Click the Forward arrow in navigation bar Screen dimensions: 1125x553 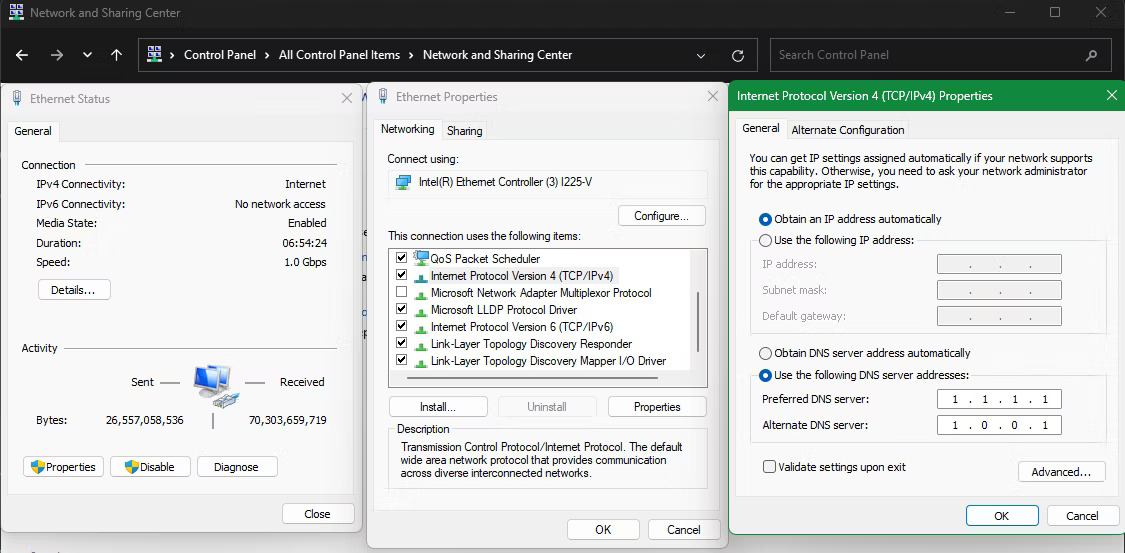57,55
